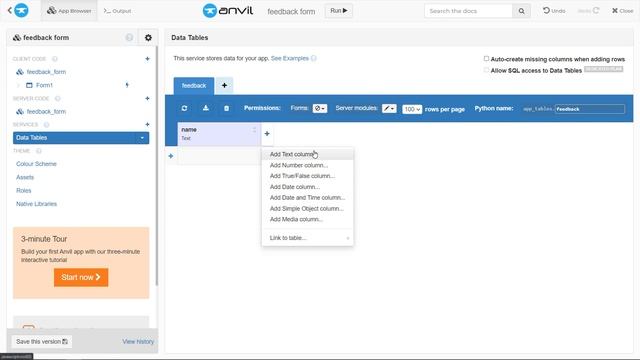The image size is (640, 360).
Task: Click the Server Code help icon
Action: [x=58, y=98]
